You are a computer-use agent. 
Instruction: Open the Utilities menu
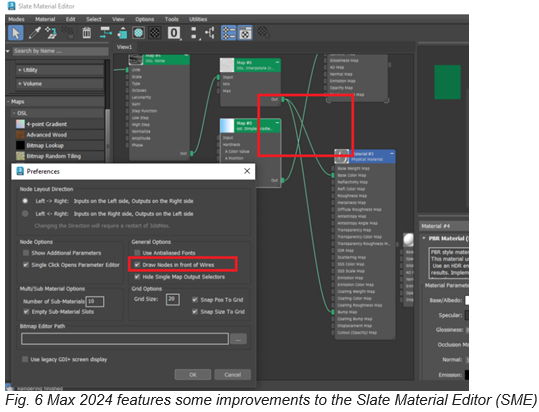(x=198, y=19)
